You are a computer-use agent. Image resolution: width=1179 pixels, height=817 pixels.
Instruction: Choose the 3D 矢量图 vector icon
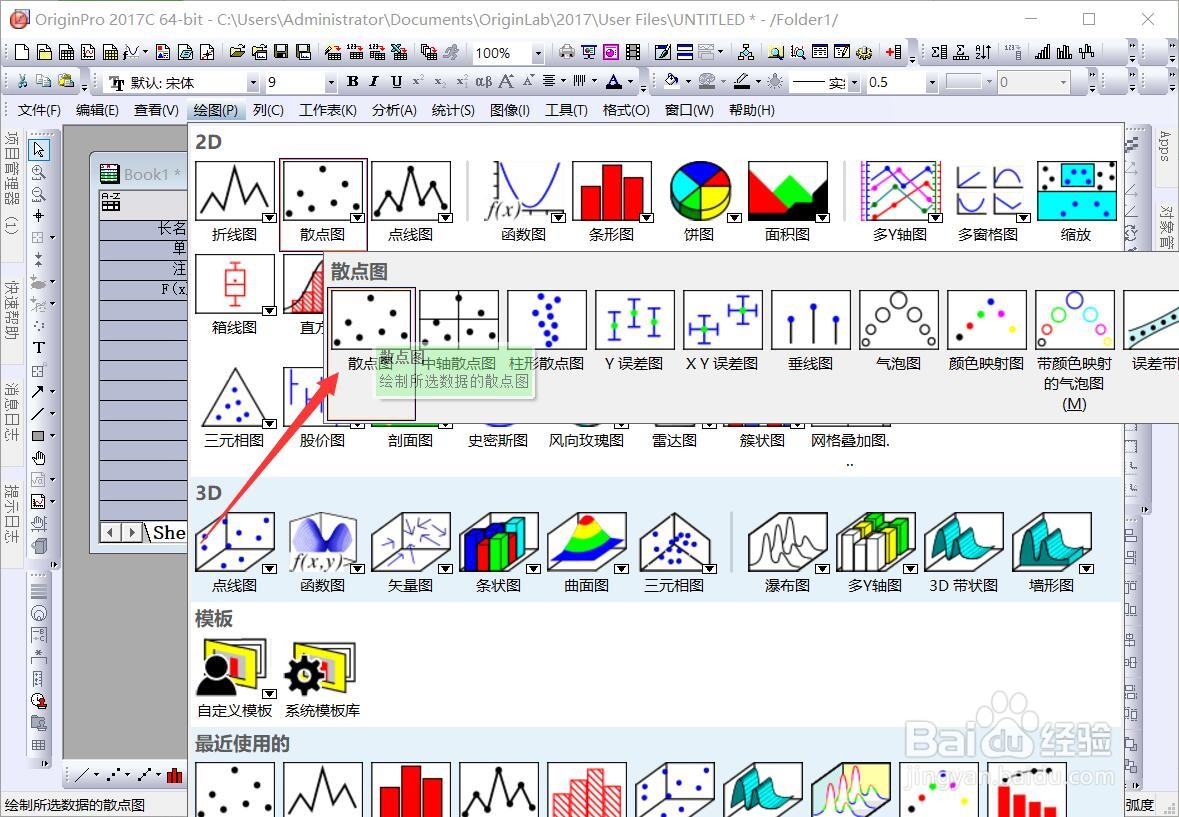pos(411,543)
